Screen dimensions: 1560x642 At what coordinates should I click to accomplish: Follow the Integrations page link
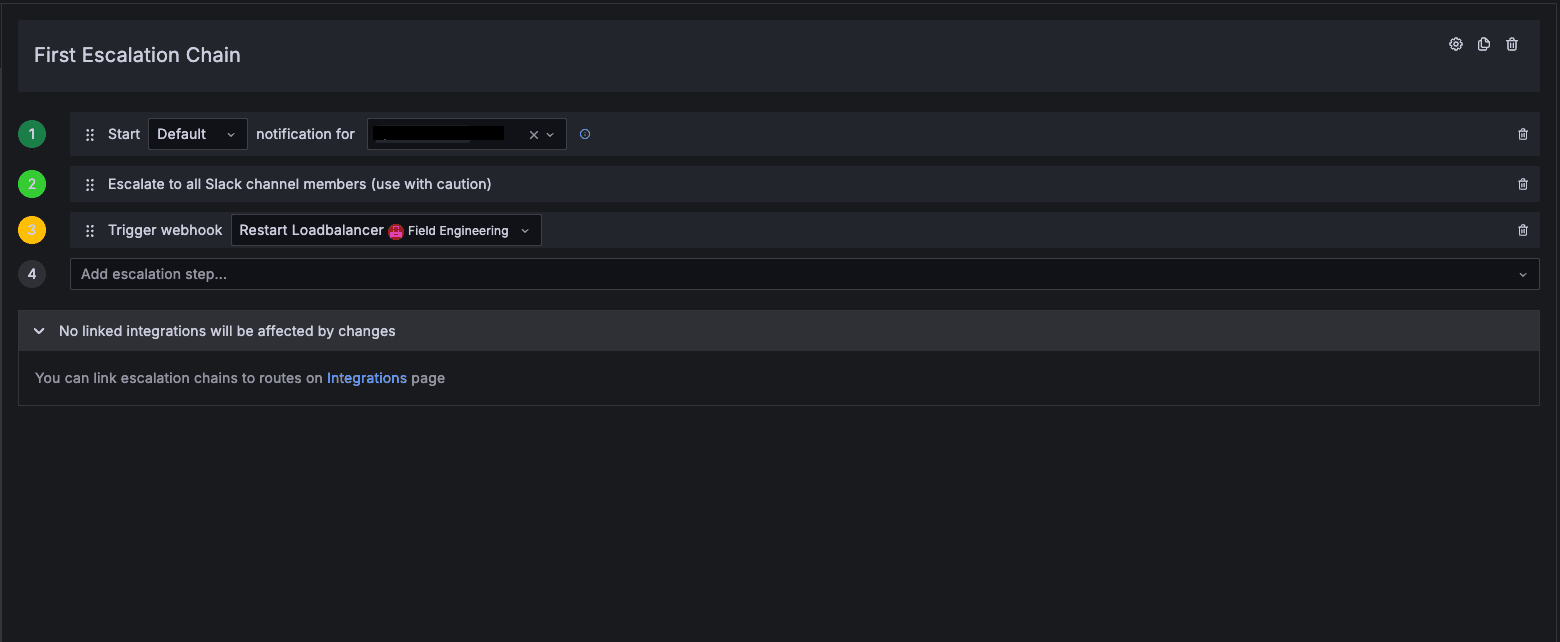point(367,378)
